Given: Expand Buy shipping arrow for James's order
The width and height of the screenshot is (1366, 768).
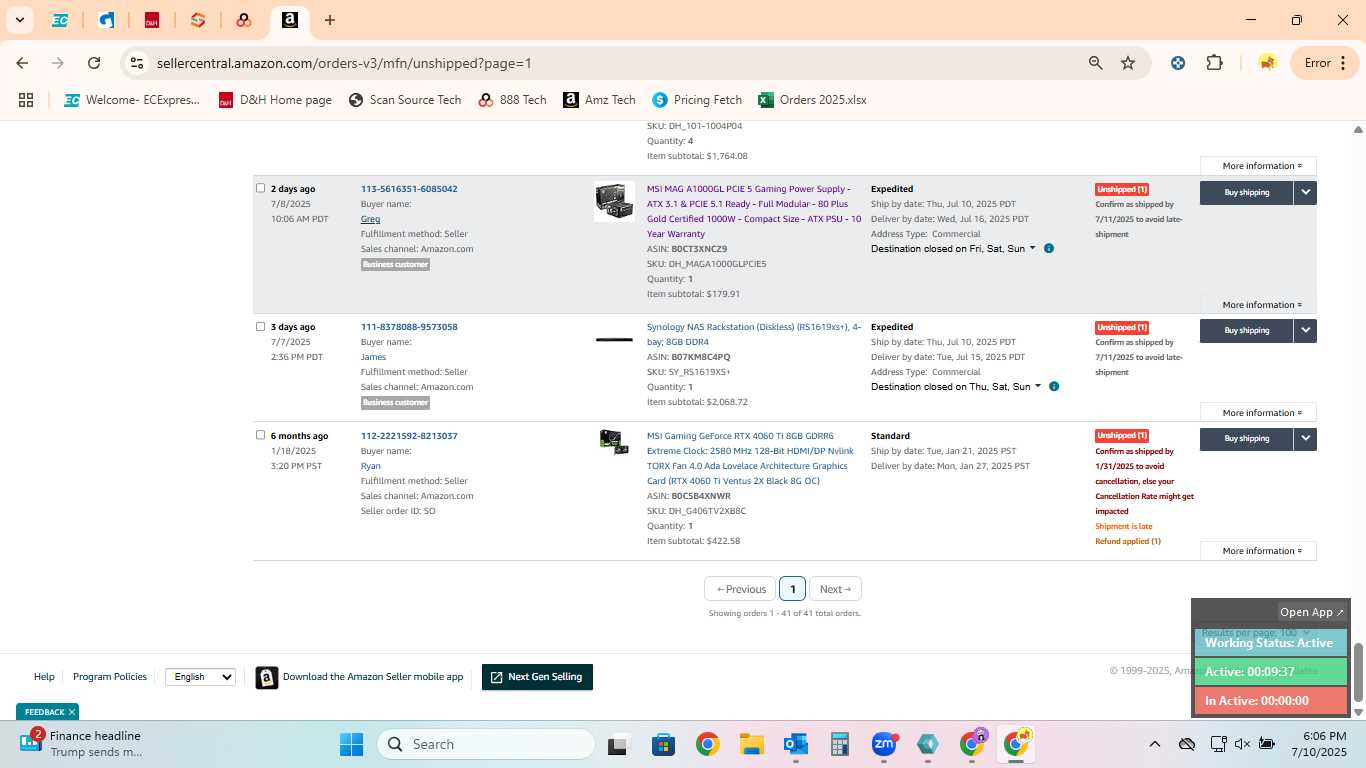Looking at the screenshot, I should [1305, 330].
